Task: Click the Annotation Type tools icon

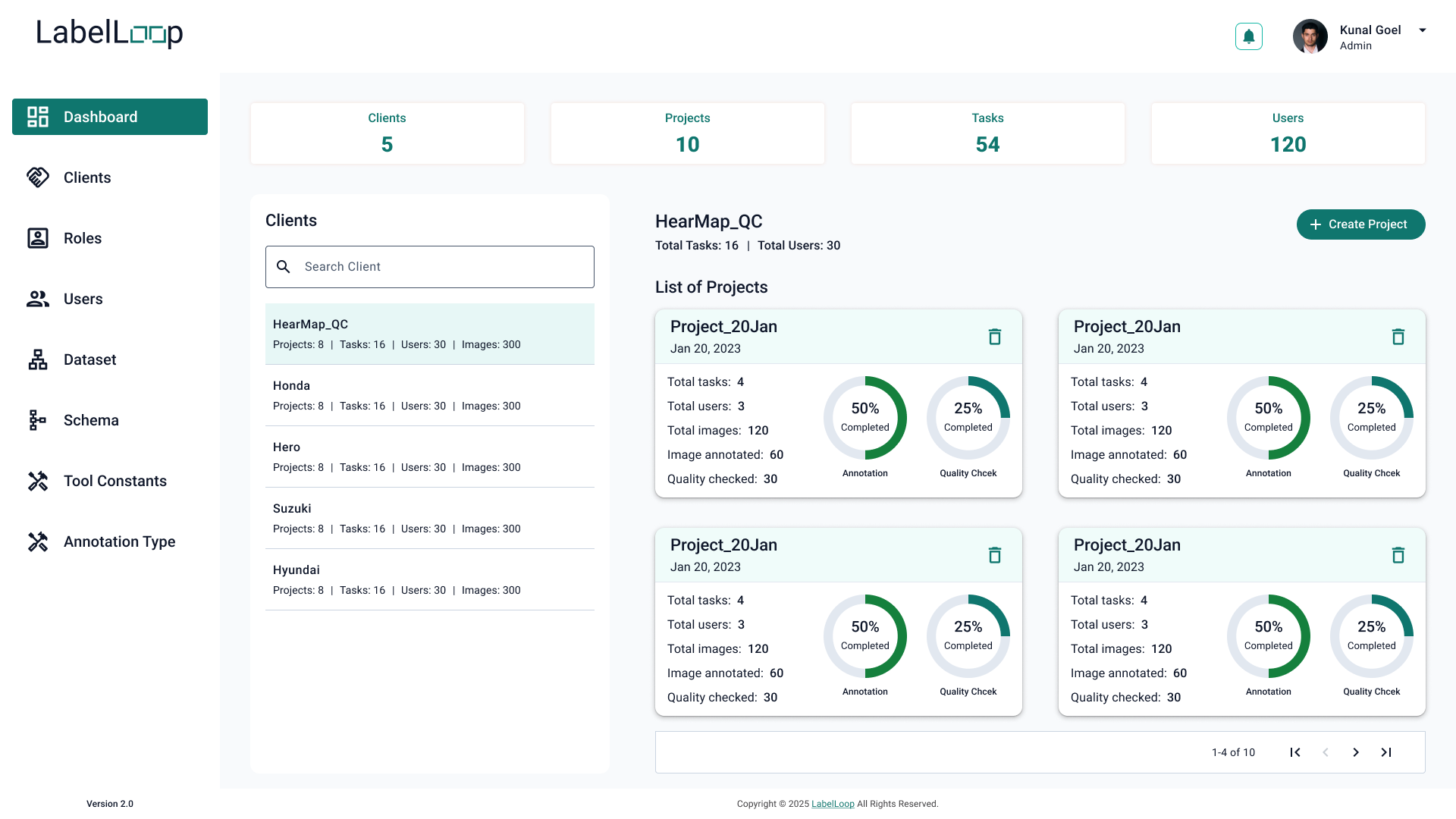Action: click(x=38, y=541)
